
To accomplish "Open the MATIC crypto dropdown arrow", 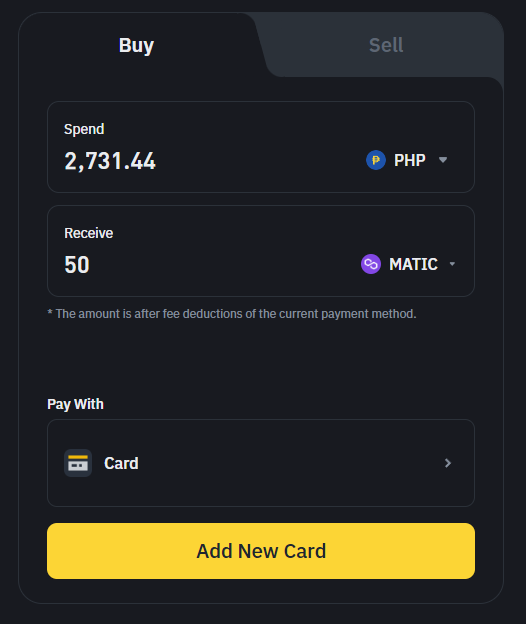I will point(452,264).
